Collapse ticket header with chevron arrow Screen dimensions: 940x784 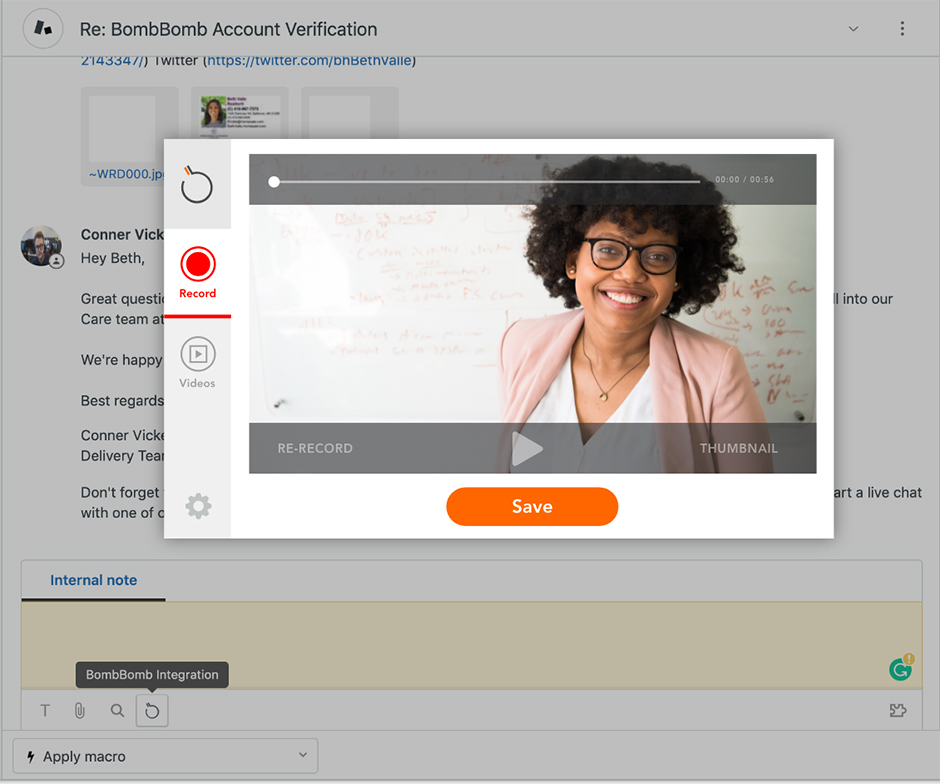click(853, 29)
